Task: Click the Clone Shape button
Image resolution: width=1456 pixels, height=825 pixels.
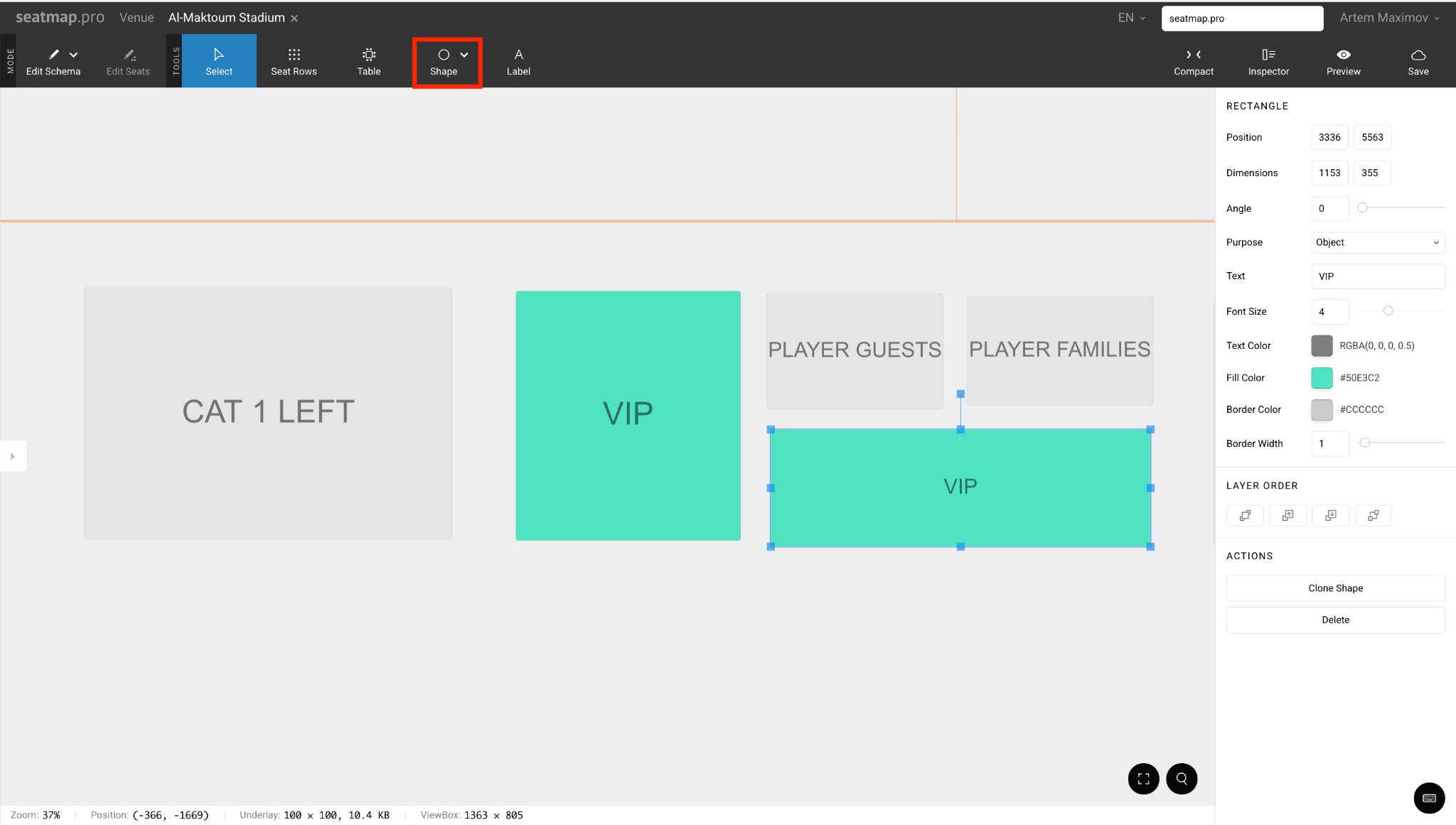Action: [x=1335, y=588]
